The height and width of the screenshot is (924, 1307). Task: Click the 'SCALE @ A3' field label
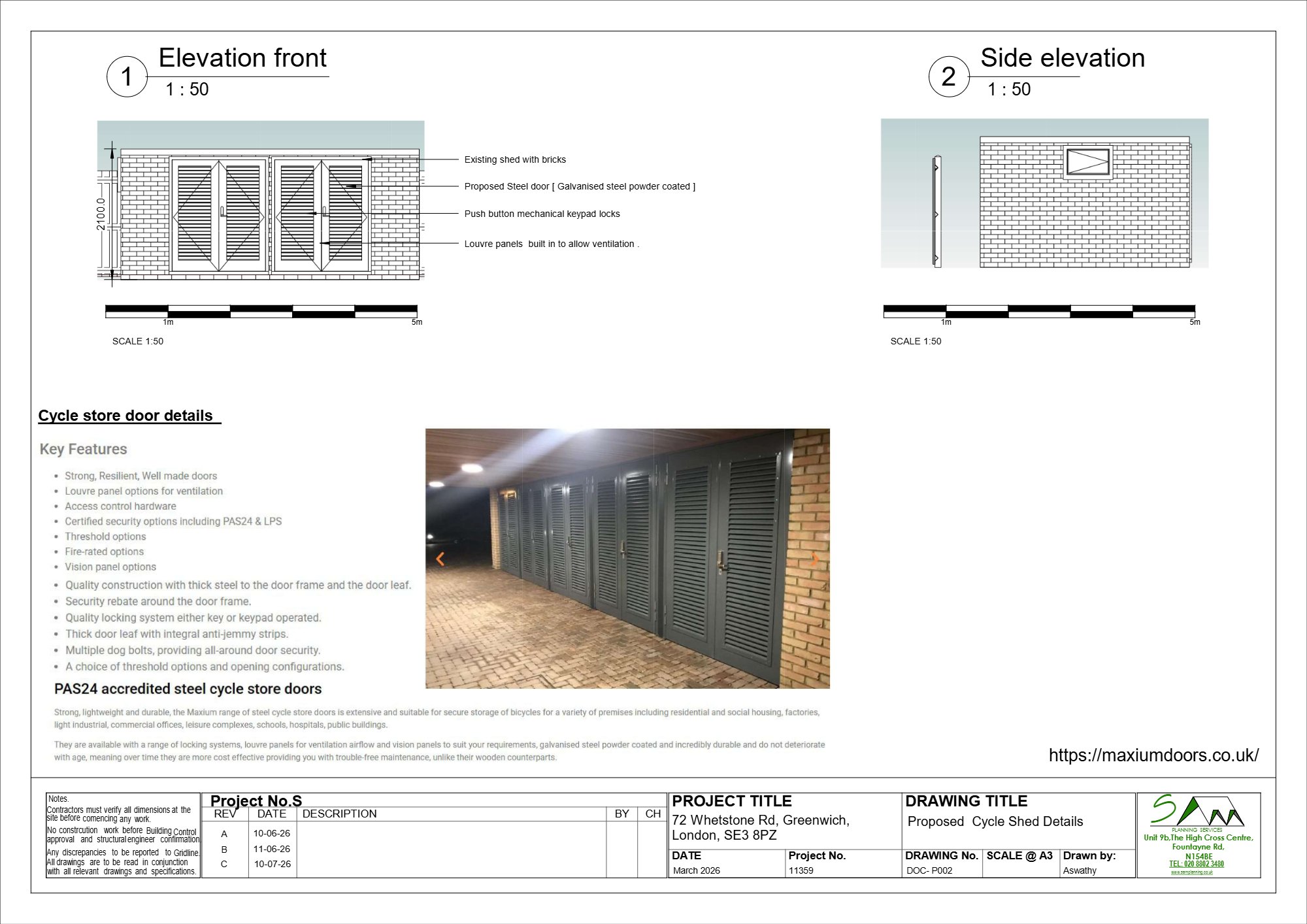(1019, 855)
